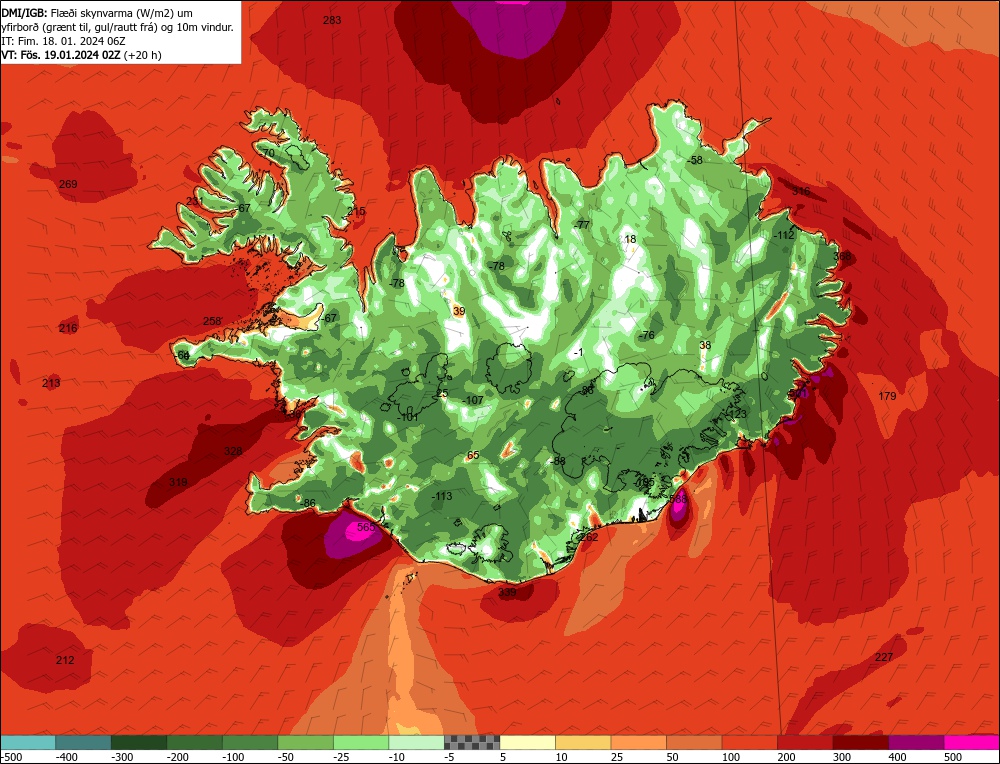1000x764 pixels.
Task: Select the map value 316 in the northeast
Action: pyautogui.click(x=800, y=191)
